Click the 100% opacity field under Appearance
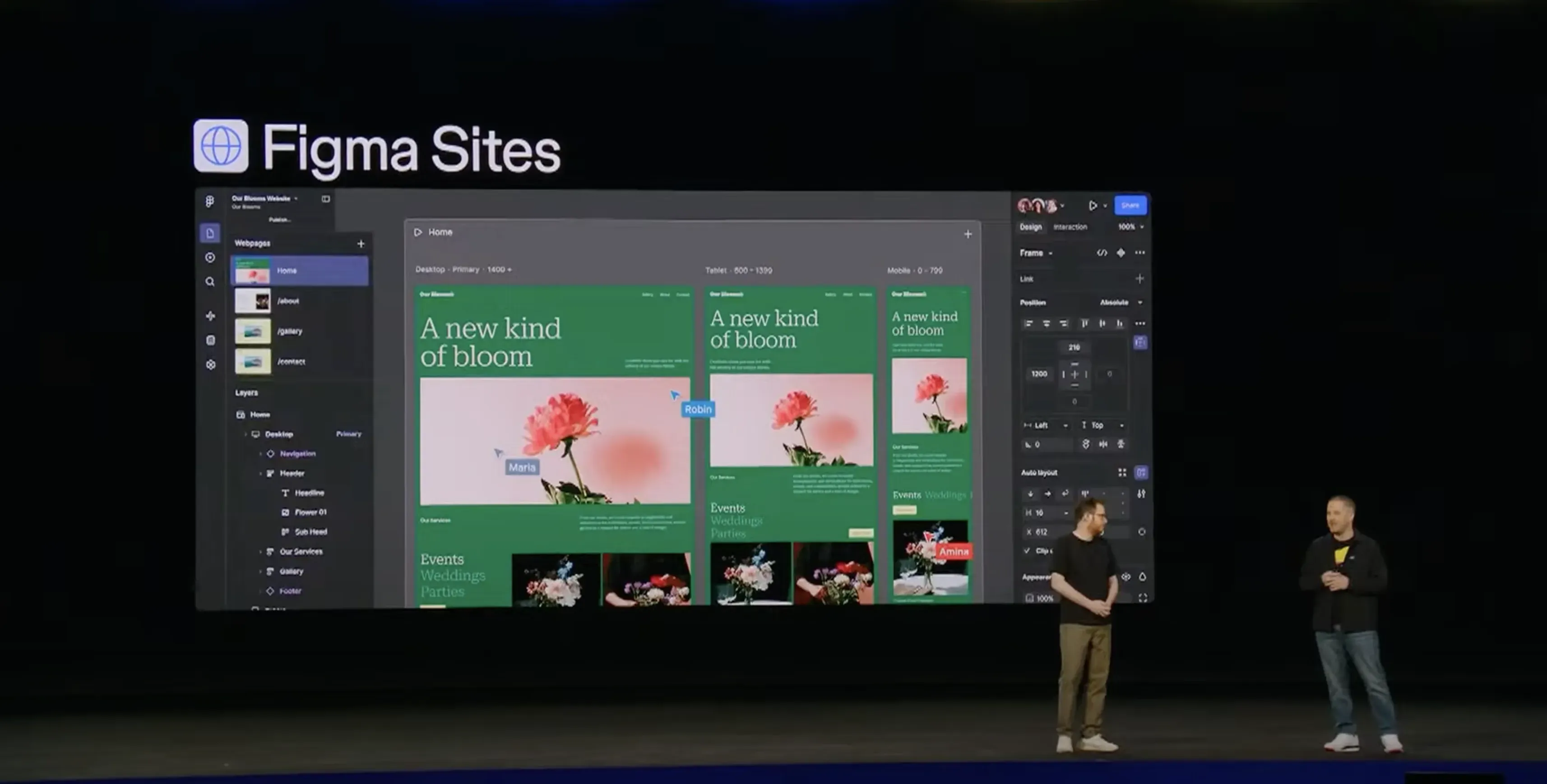Viewport: 1547px width, 784px height. [1045, 599]
